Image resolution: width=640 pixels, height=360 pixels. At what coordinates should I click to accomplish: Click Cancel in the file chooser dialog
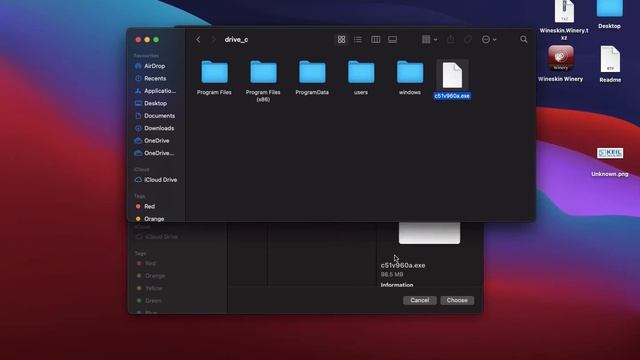(x=420, y=300)
